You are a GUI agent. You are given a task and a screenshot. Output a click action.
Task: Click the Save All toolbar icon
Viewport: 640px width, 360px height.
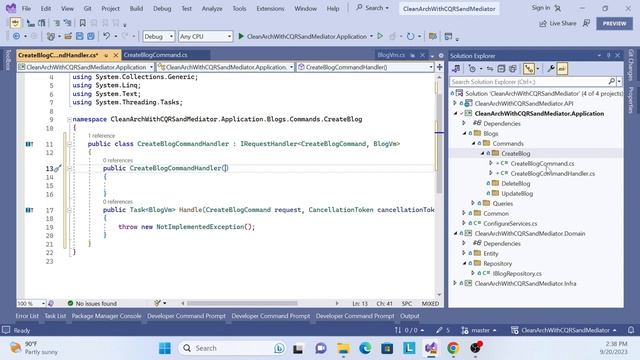coord(91,36)
